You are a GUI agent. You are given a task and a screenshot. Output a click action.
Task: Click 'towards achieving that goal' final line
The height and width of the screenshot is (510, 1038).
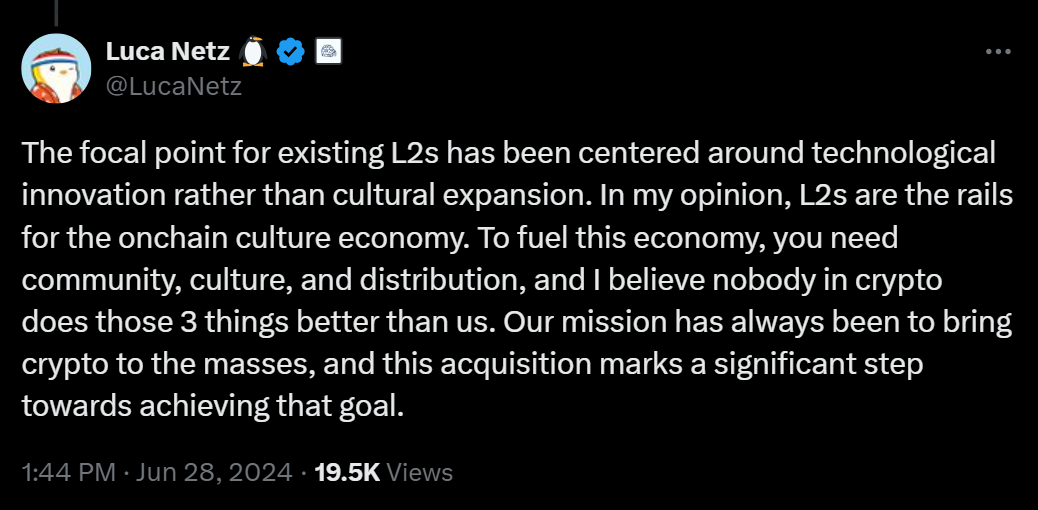click(x=212, y=407)
